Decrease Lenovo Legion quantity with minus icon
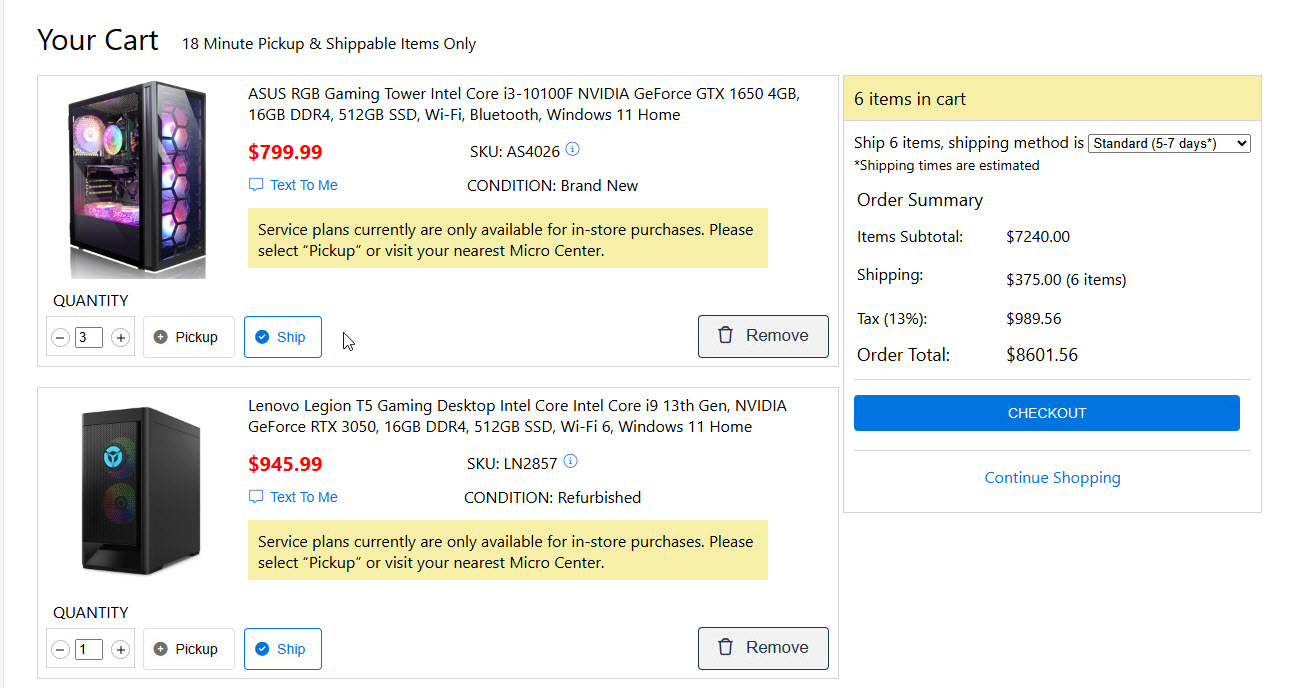The width and height of the screenshot is (1290, 688). pos(60,650)
